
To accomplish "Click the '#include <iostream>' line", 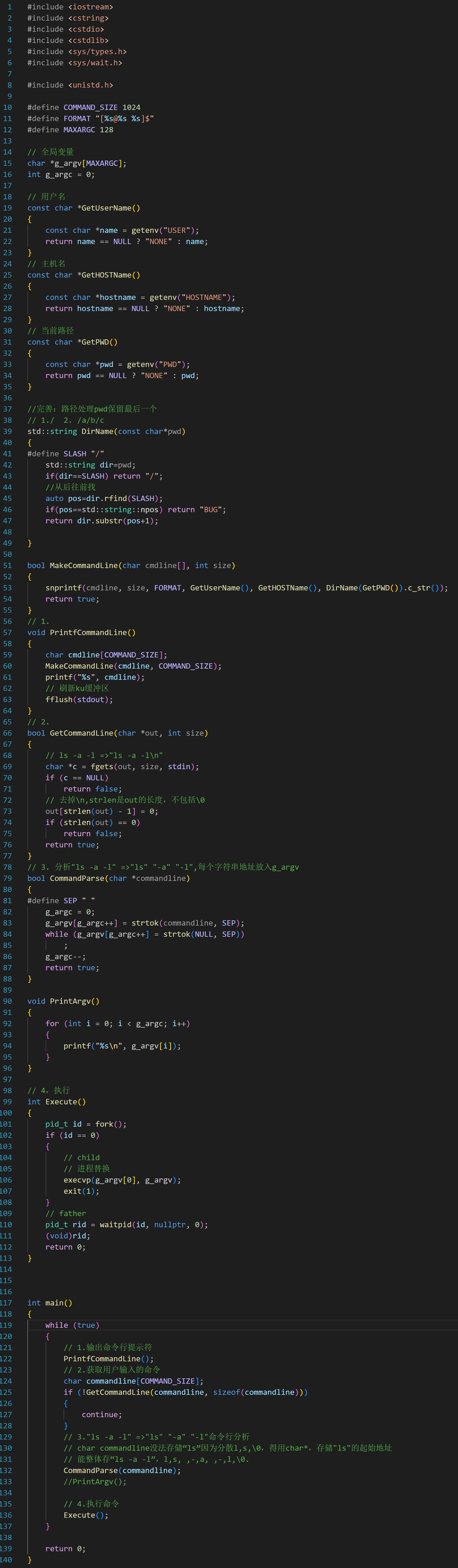I will (x=70, y=7).
